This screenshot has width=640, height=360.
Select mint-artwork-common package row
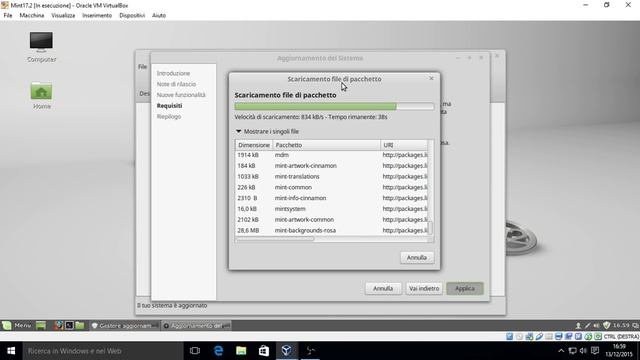[331, 220]
